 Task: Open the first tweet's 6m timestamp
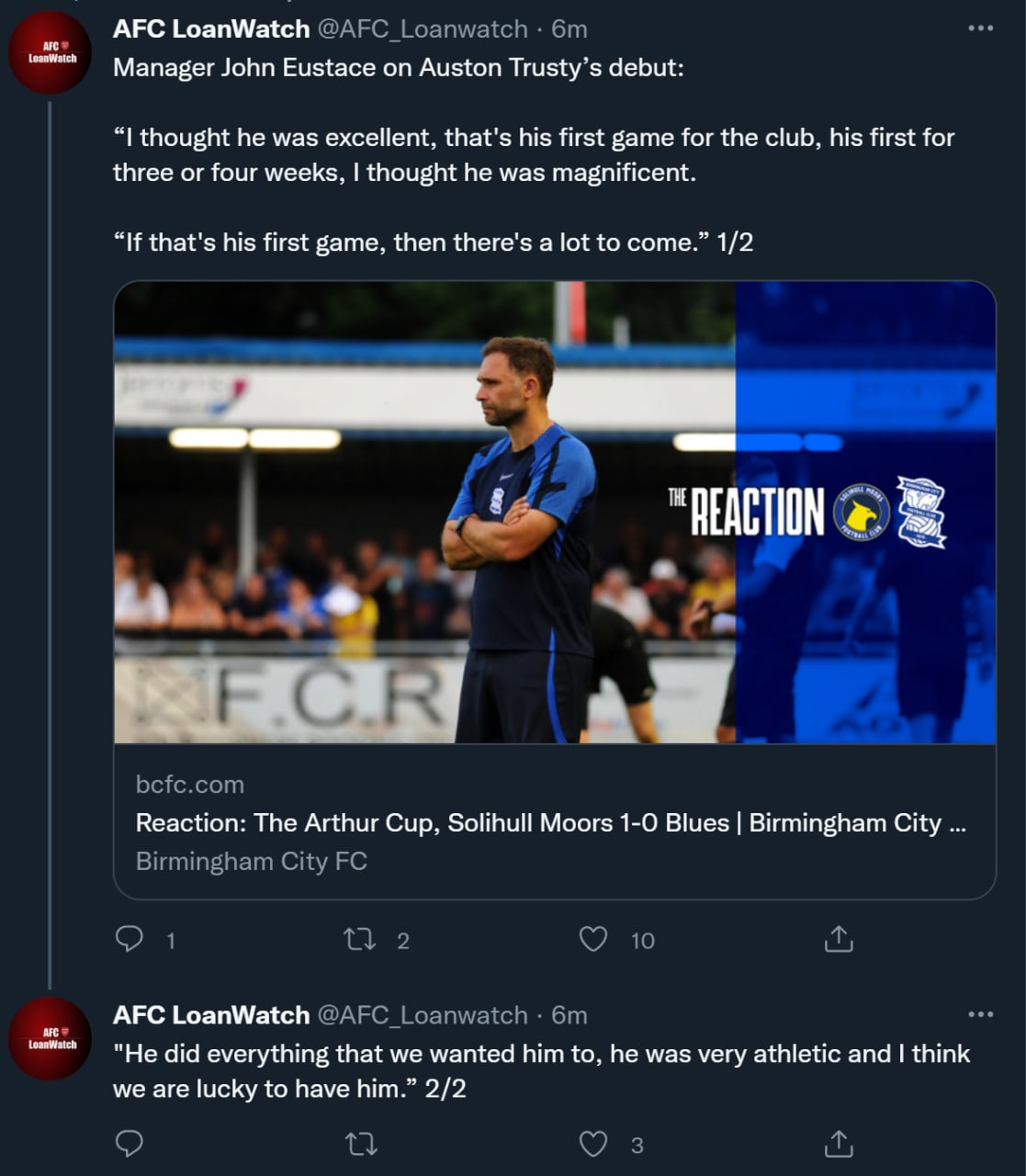click(x=569, y=29)
